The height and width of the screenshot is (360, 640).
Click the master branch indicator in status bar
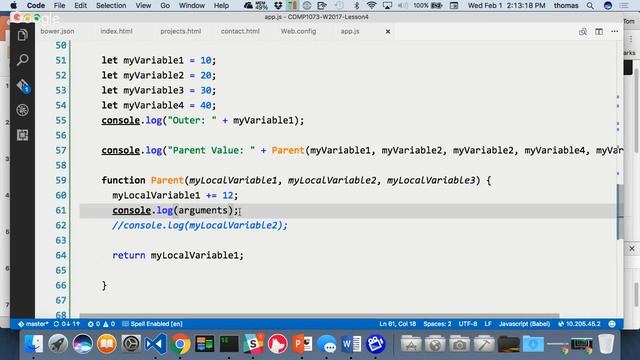click(x=33, y=324)
